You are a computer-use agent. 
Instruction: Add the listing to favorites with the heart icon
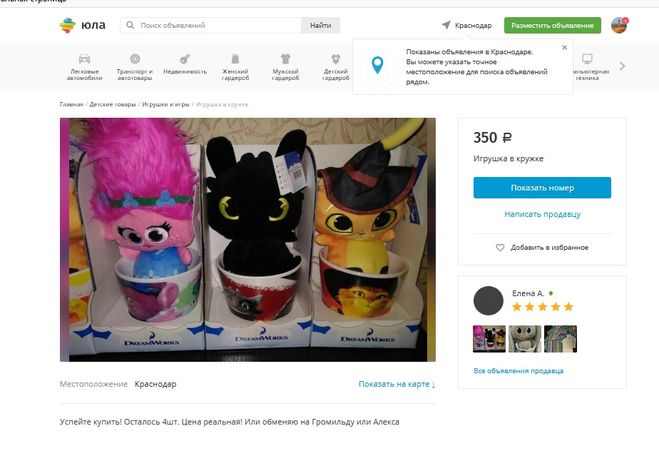[x=500, y=248]
